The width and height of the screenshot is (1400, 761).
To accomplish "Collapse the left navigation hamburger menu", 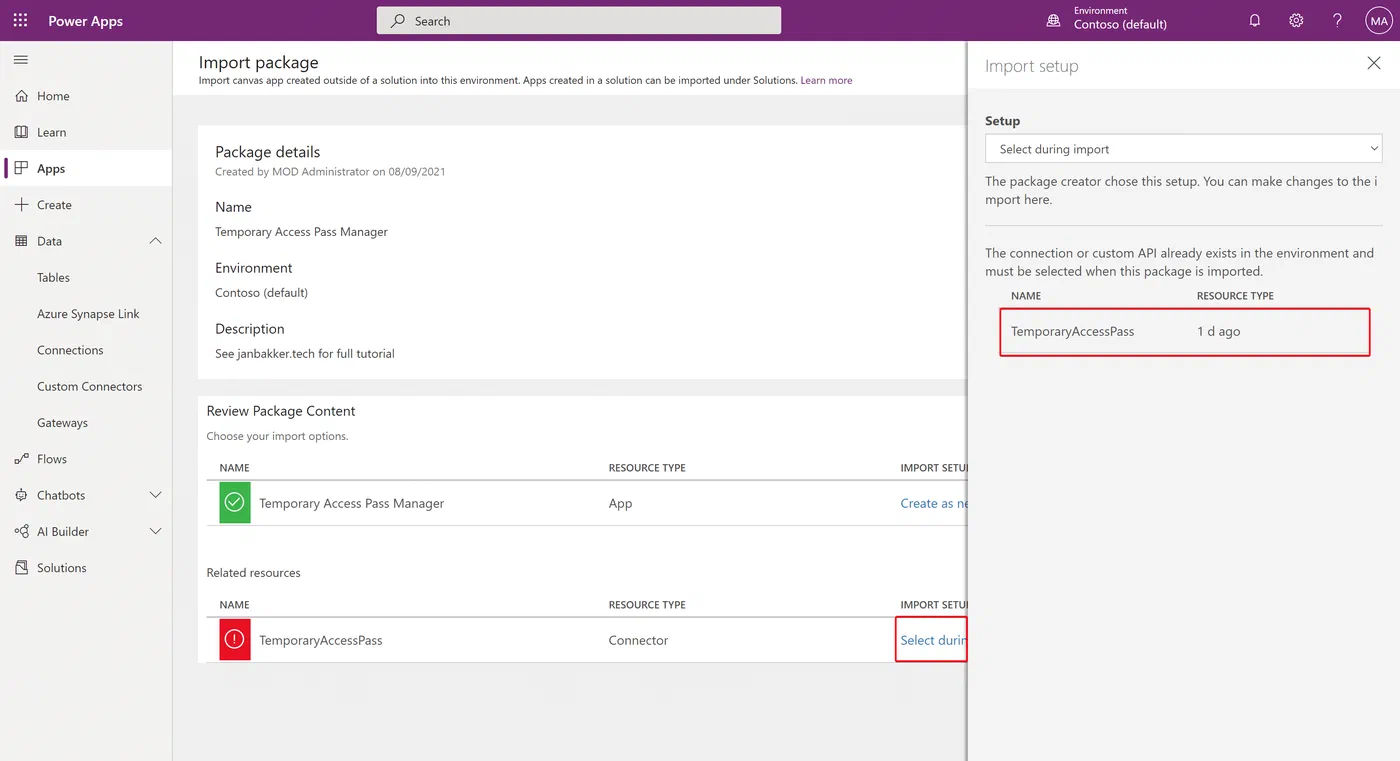I will pos(20,60).
